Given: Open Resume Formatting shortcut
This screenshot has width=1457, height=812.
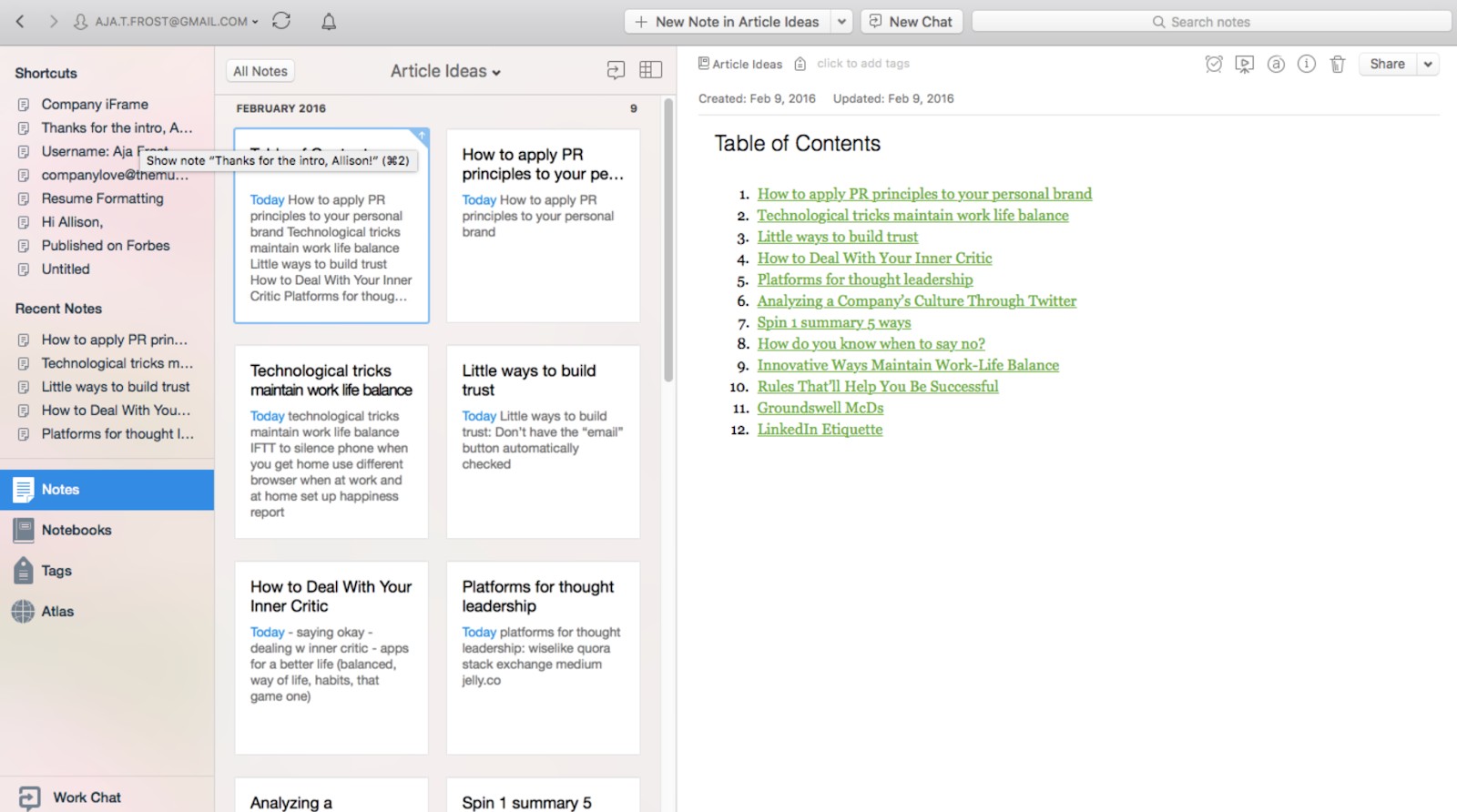Looking at the screenshot, I should [102, 198].
